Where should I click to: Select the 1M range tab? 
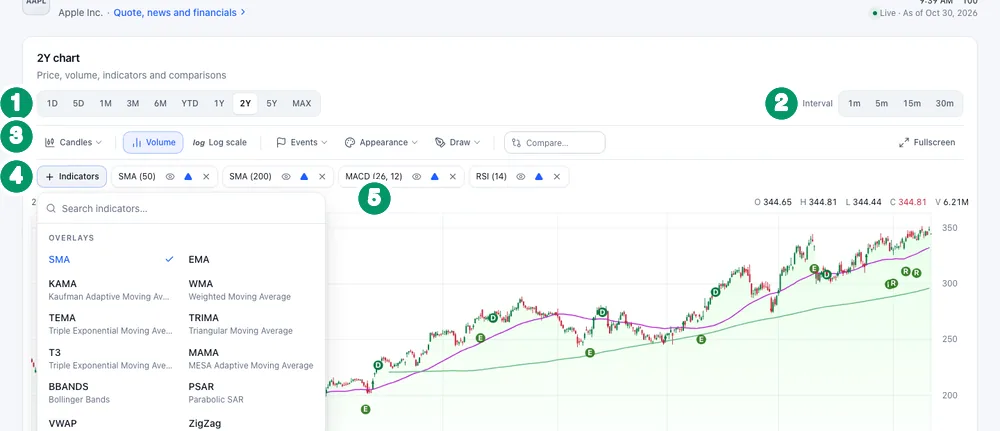(x=105, y=103)
